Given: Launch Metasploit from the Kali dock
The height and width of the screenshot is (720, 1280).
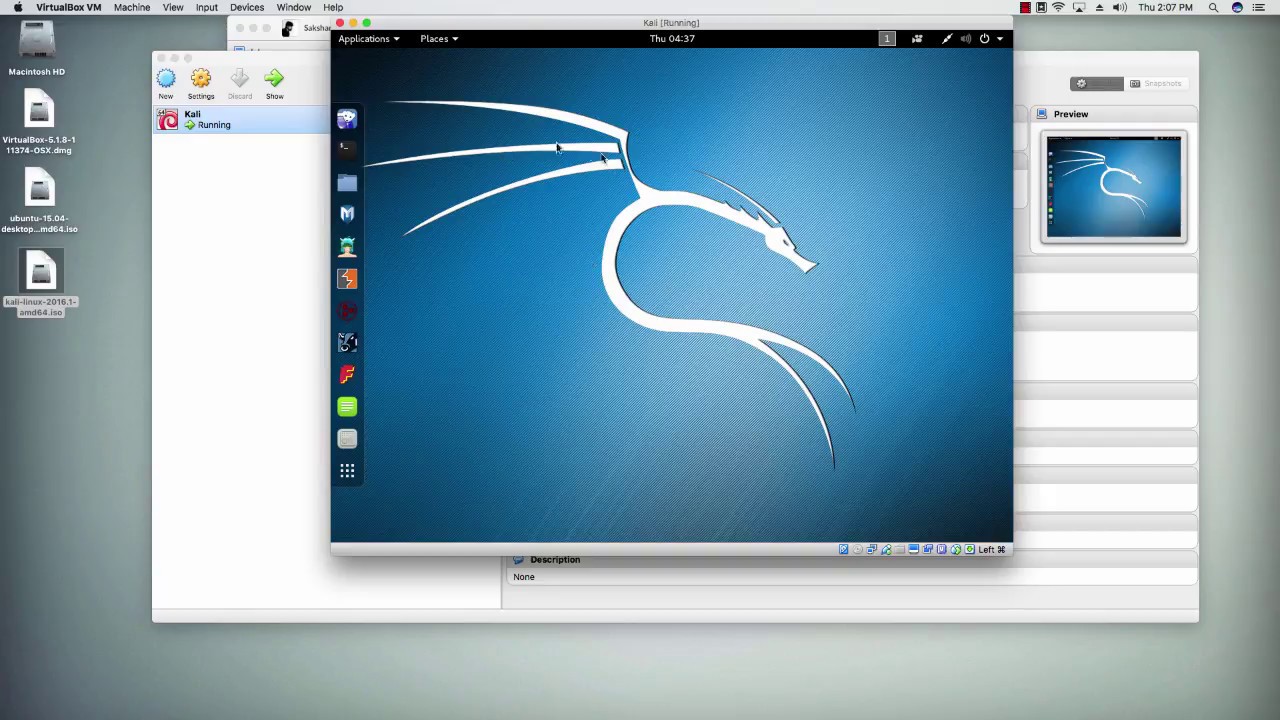Looking at the screenshot, I should point(347,214).
